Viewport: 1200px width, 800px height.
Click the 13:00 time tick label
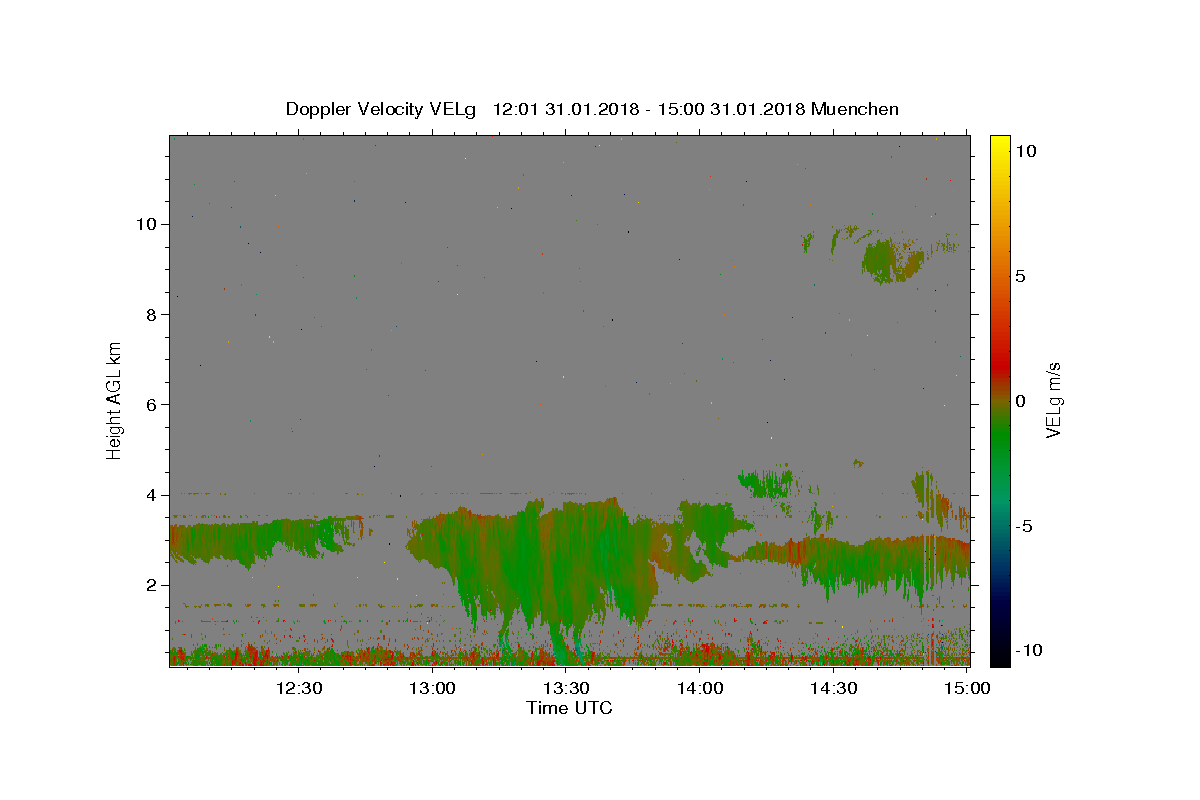[x=433, y=688]
